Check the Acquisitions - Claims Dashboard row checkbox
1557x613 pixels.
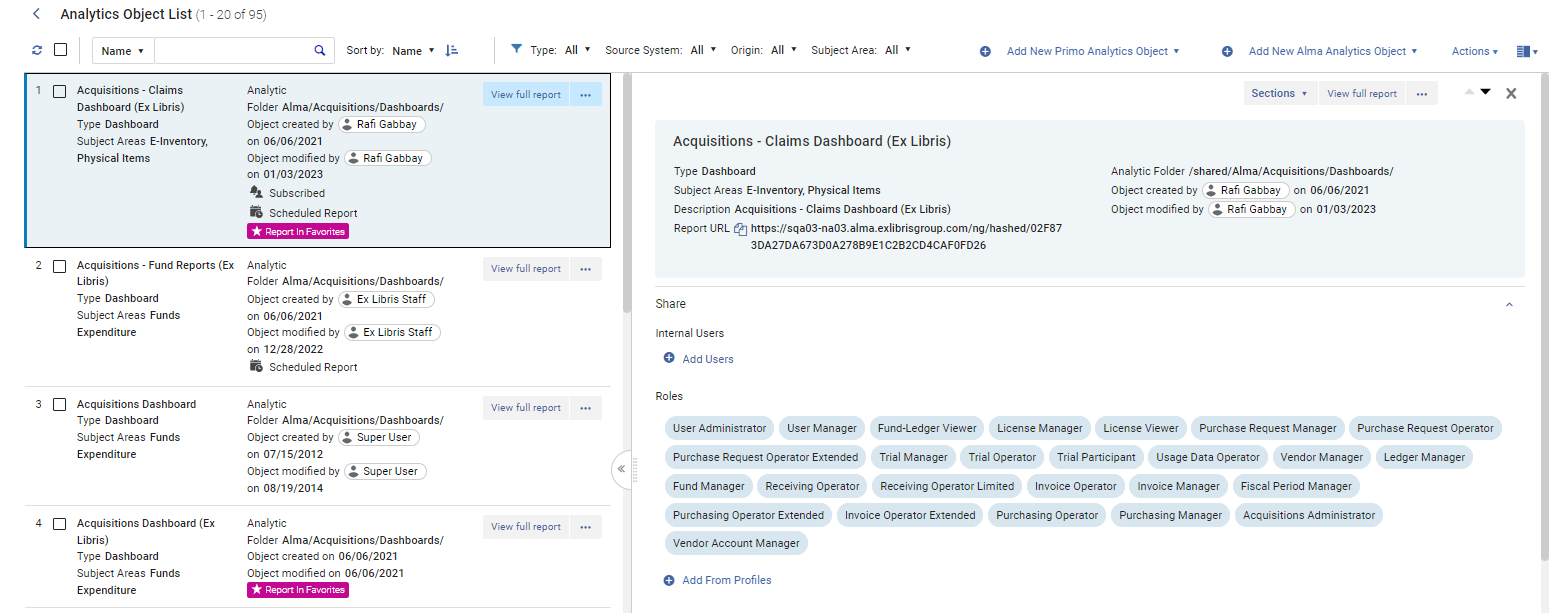[59, 91]
